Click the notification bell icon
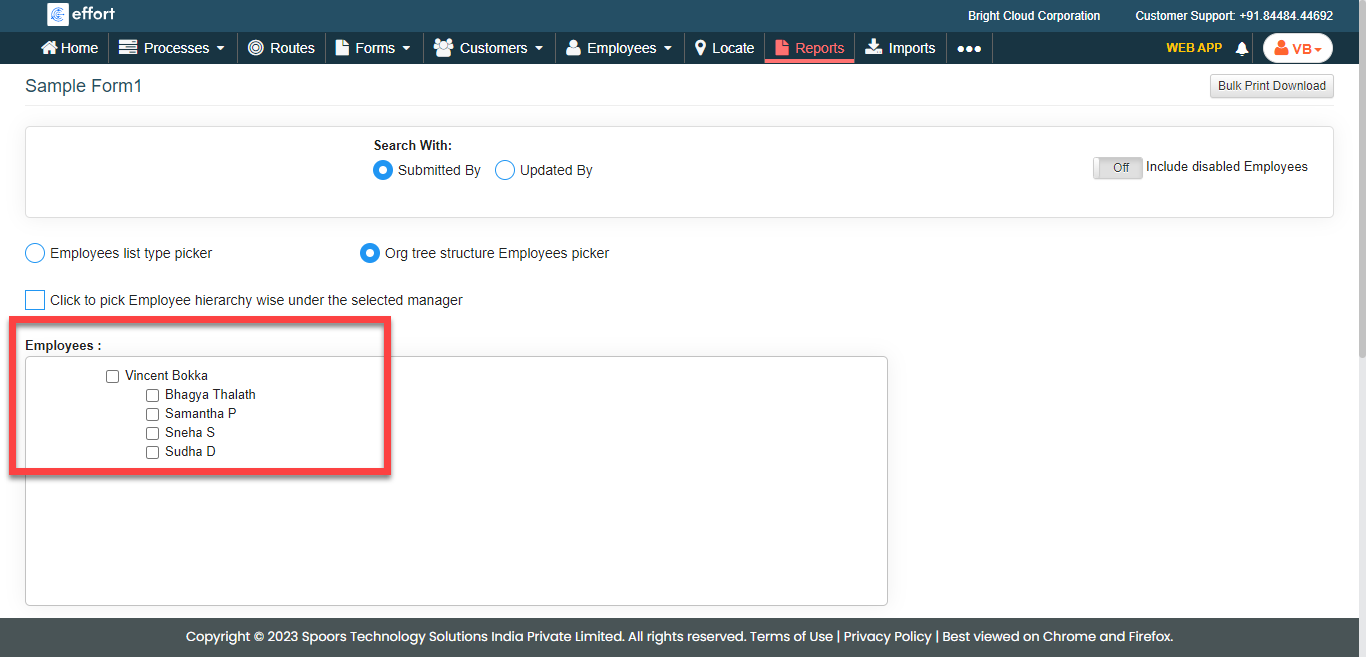This screenshot has height=657, width=1366. click(x=1242, y=48)
